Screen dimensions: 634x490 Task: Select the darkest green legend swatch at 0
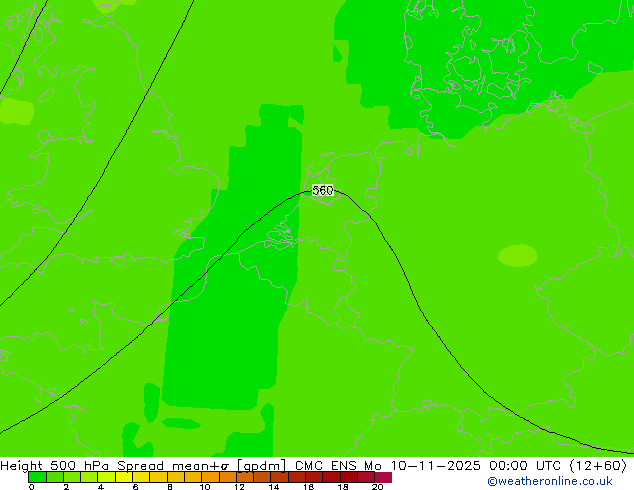click(x=37, y=477)
